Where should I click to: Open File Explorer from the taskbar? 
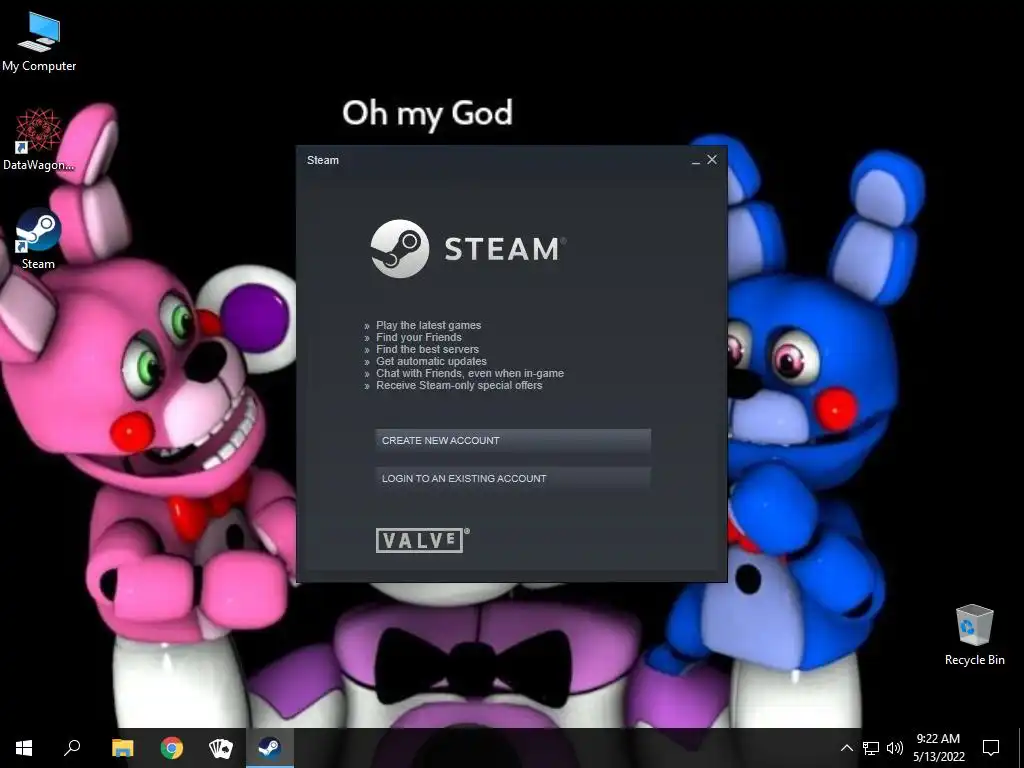pos(122,748)
